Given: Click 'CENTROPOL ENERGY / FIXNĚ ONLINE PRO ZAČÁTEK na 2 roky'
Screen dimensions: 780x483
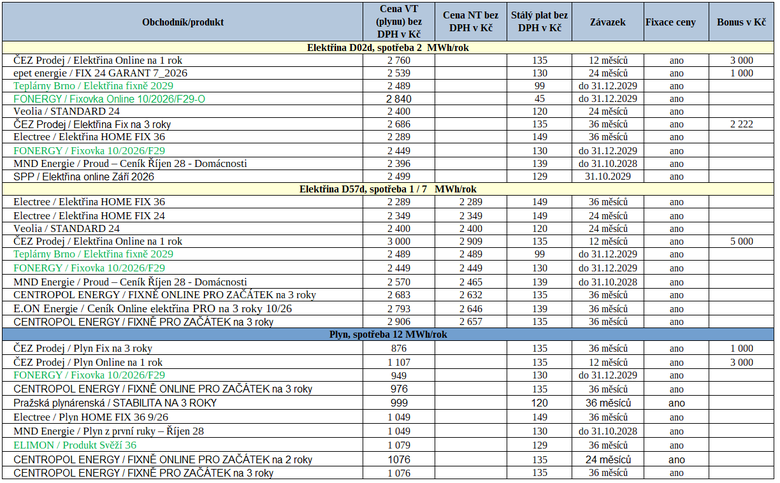Looking at the screenshot, I should (163, 460).
